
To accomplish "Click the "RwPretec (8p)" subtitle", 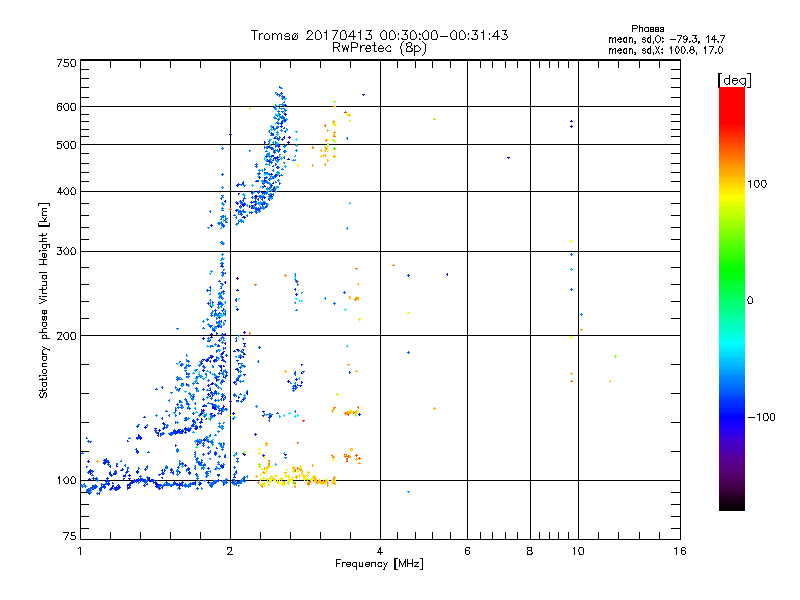I will point(379,48).
